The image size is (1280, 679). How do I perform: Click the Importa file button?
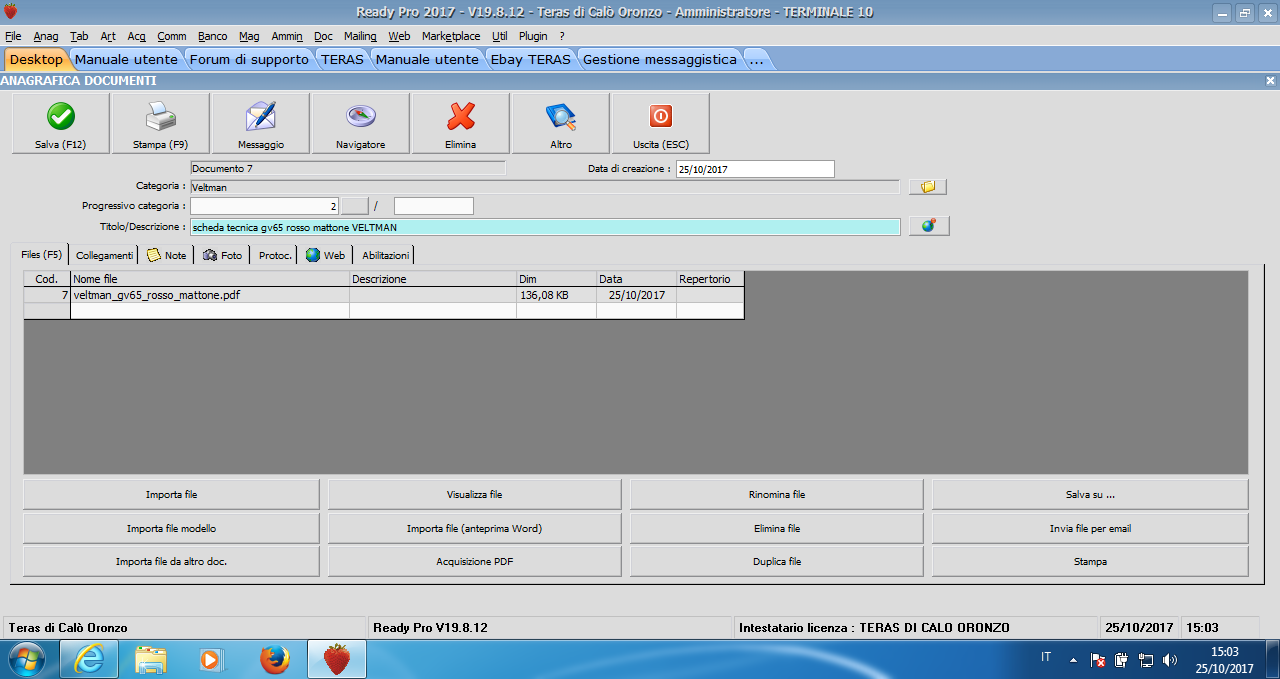point(171,494)
